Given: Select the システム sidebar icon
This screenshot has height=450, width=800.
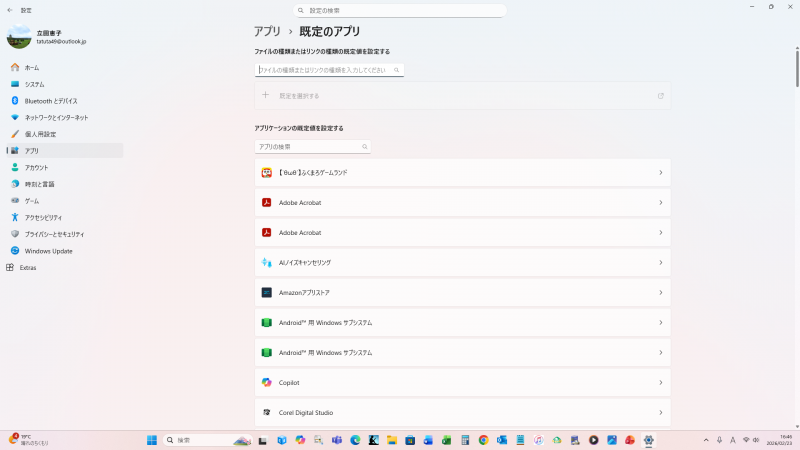Looking at the screenshot, I should 15,84.
